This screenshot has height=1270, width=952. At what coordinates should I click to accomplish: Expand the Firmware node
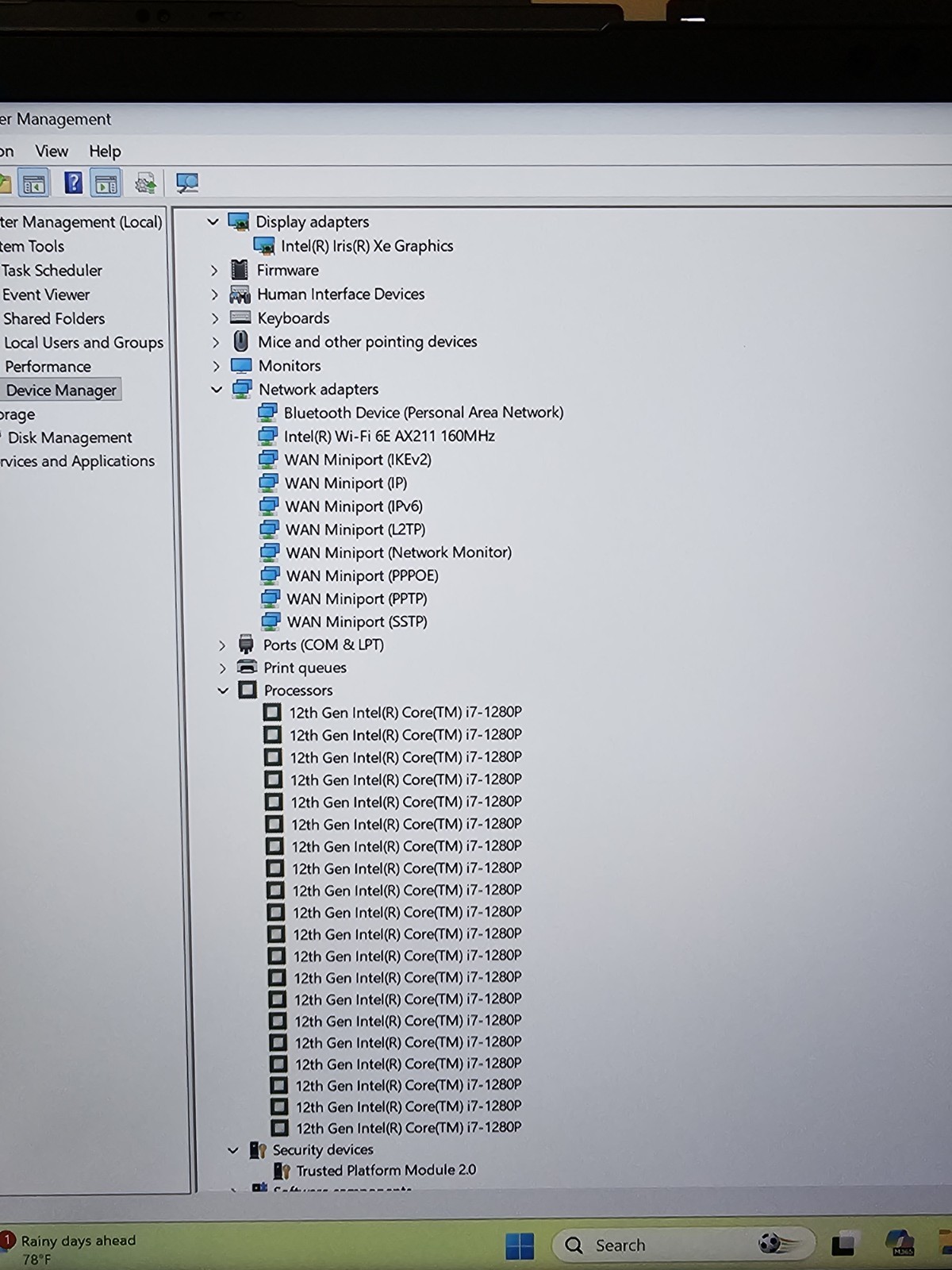point(213,271)
